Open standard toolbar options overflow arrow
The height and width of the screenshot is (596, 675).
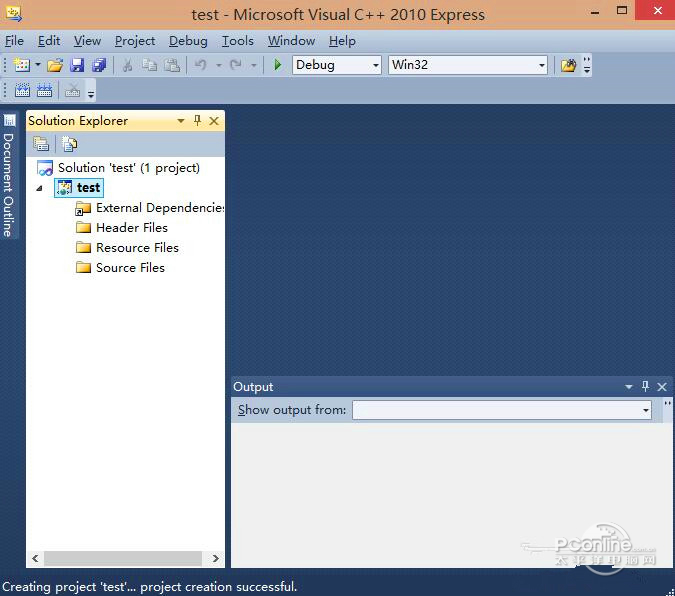(587, 65)
